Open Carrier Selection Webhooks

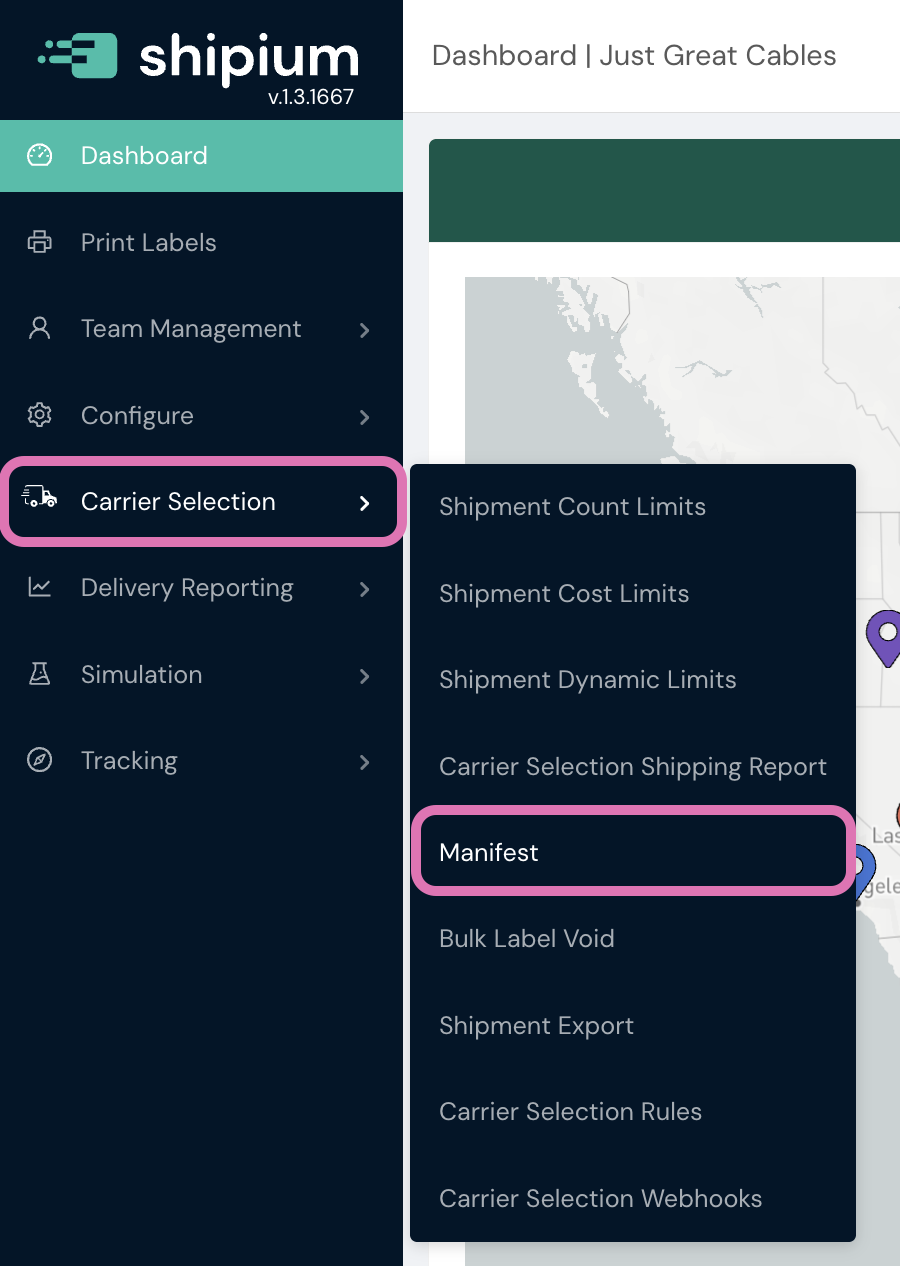[x=601, y=1198]
